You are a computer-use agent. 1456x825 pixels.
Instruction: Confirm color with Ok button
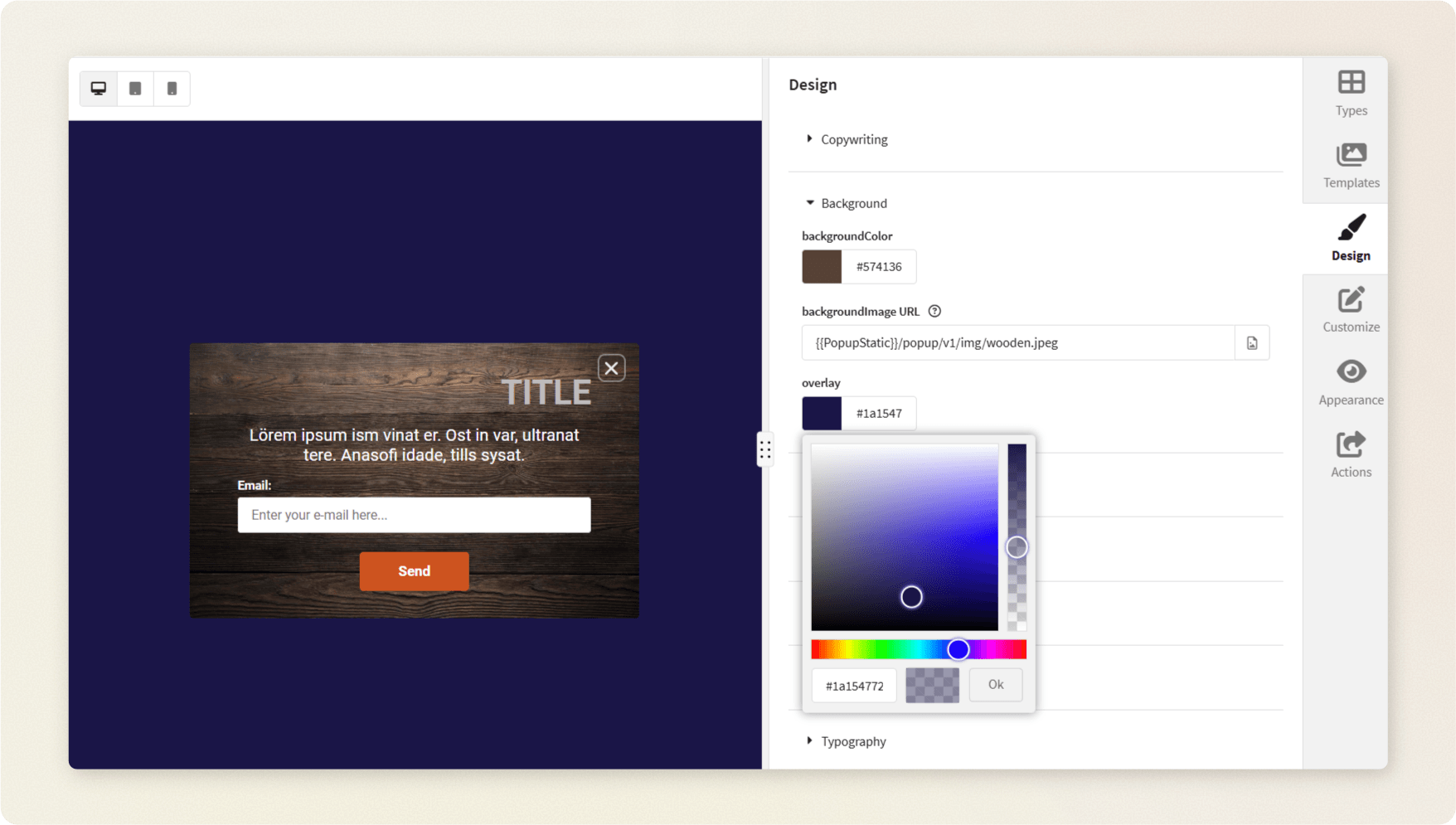995,685
